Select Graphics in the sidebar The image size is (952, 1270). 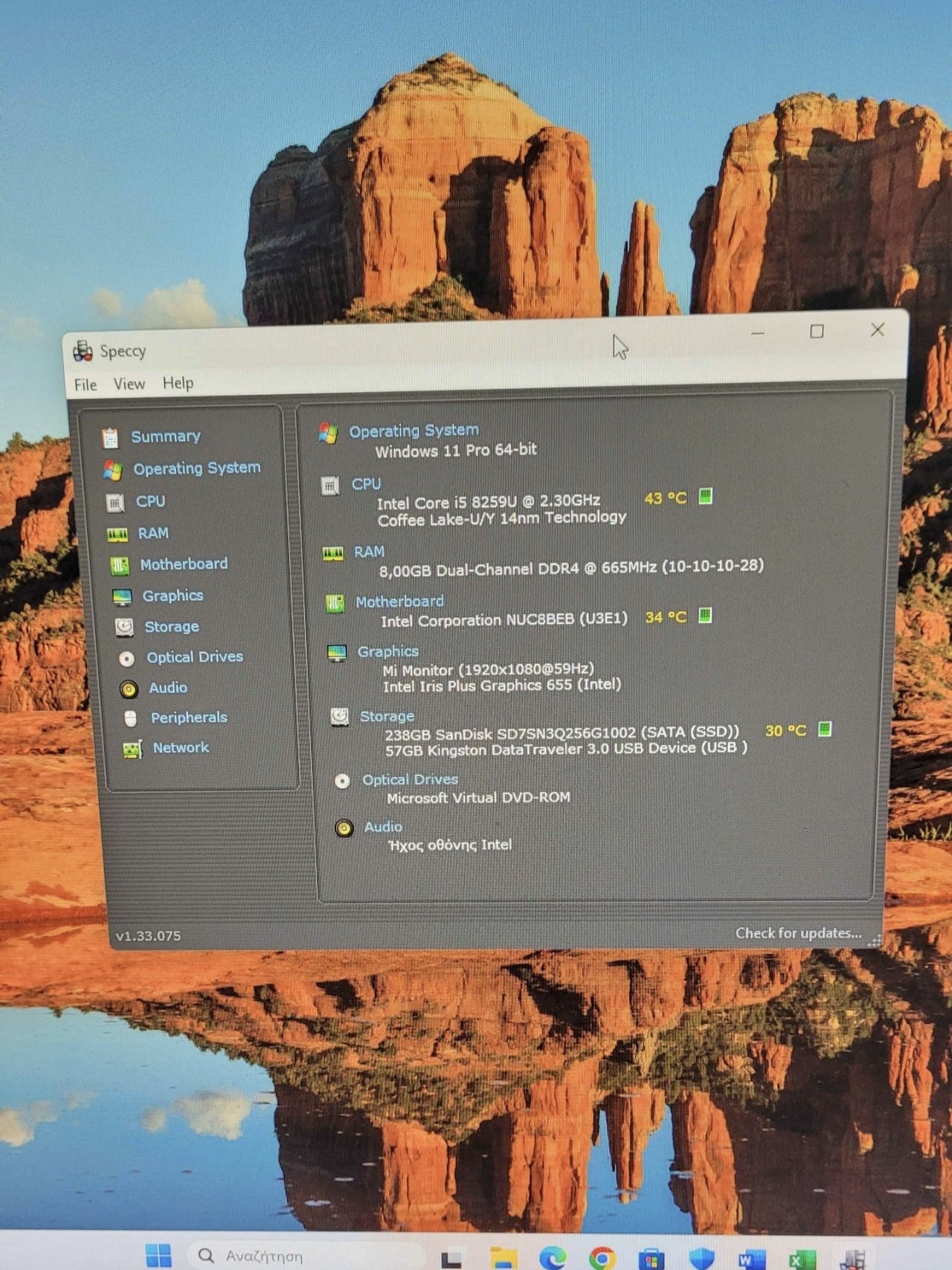click(x=173, y=596)
